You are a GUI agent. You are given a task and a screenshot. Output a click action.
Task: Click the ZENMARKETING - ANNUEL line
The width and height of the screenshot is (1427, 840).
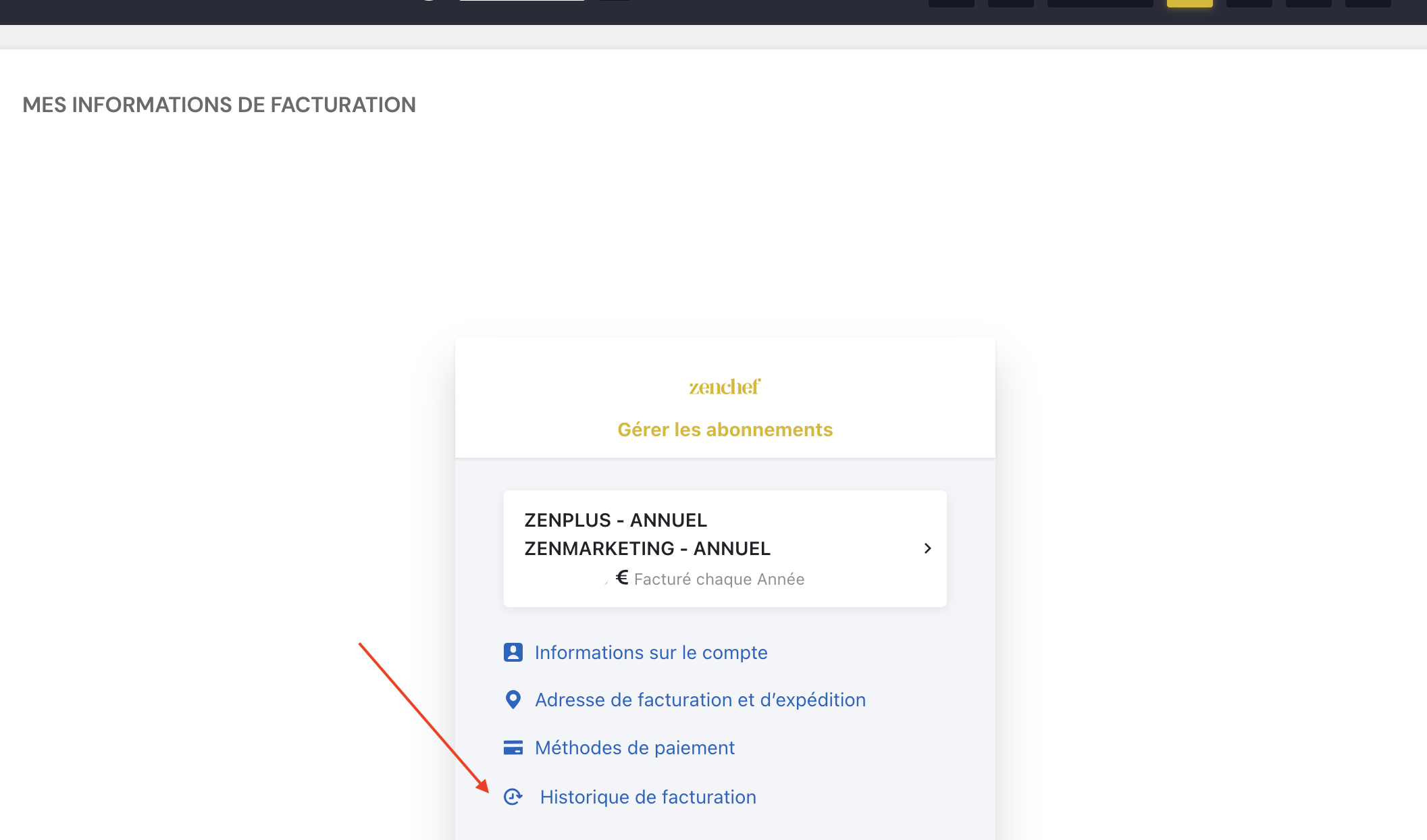click(648, 548)
